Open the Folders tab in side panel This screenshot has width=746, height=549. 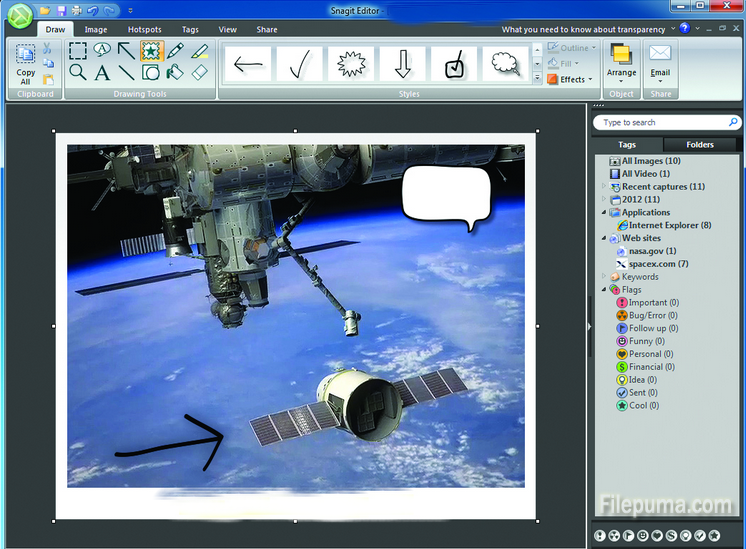[x=700, y=145]
